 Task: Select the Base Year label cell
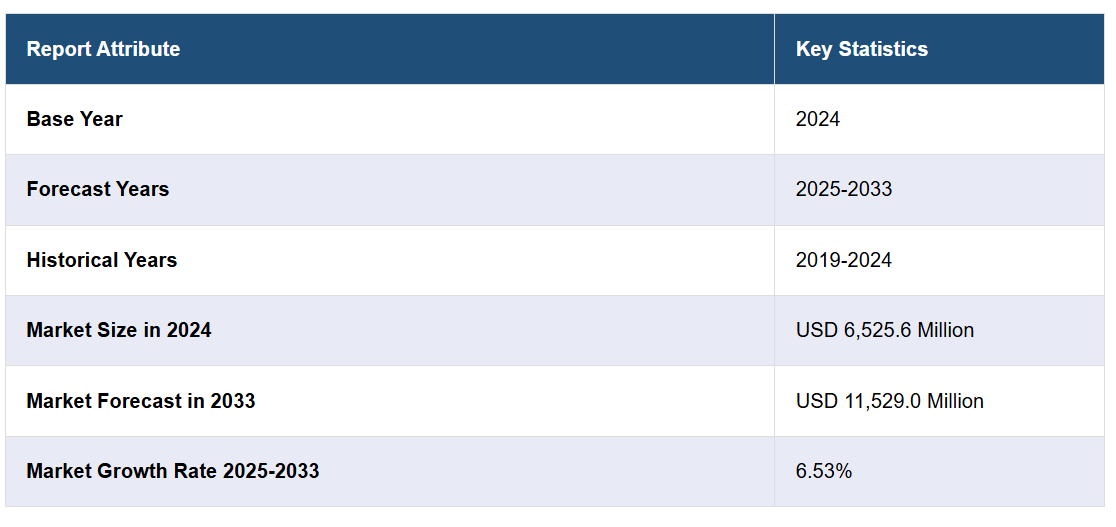(75, 119)
